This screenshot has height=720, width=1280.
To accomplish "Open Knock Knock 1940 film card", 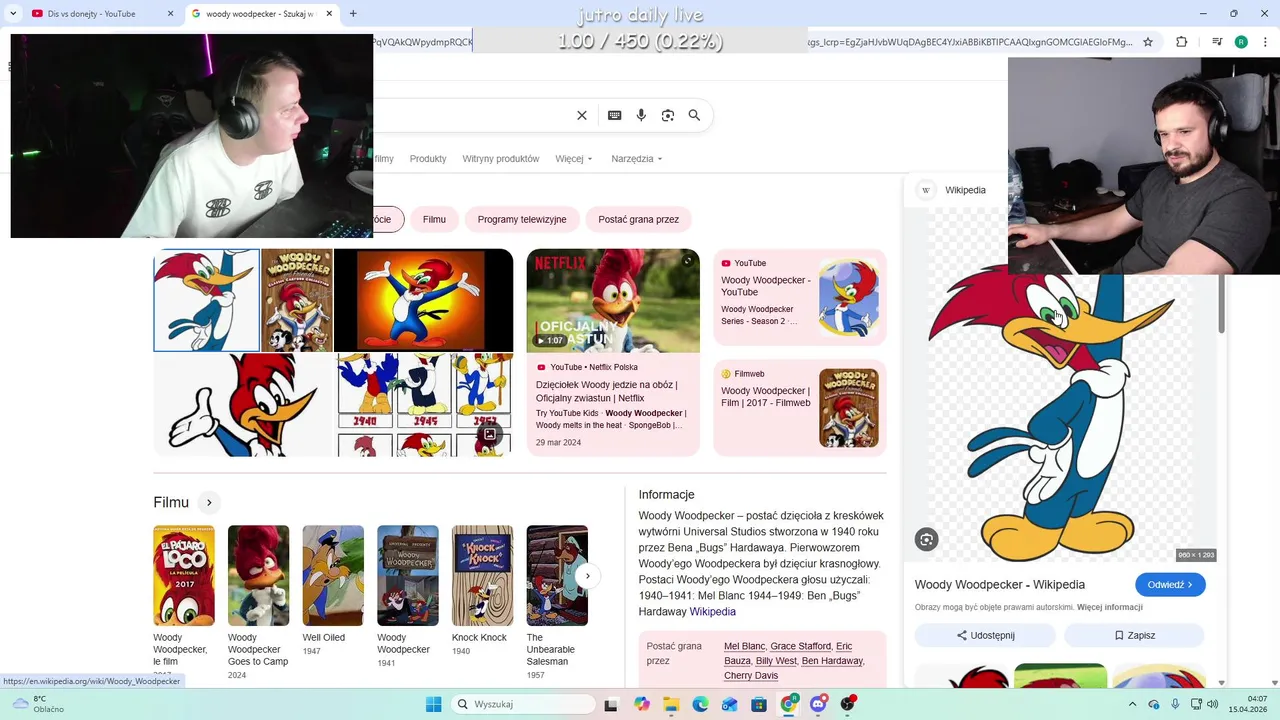I will 482,590.
